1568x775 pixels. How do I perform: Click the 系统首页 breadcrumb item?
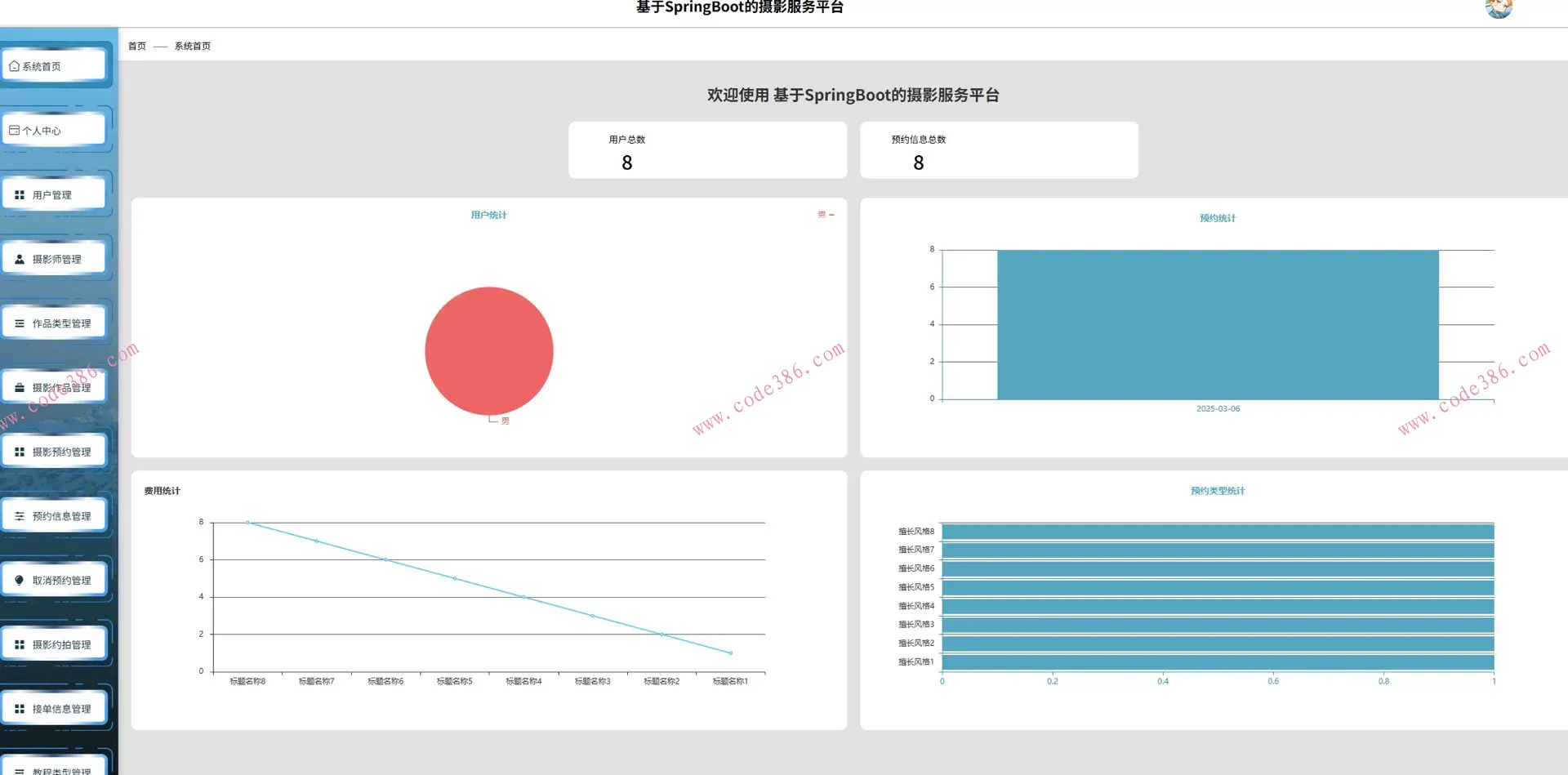point(192,47)
